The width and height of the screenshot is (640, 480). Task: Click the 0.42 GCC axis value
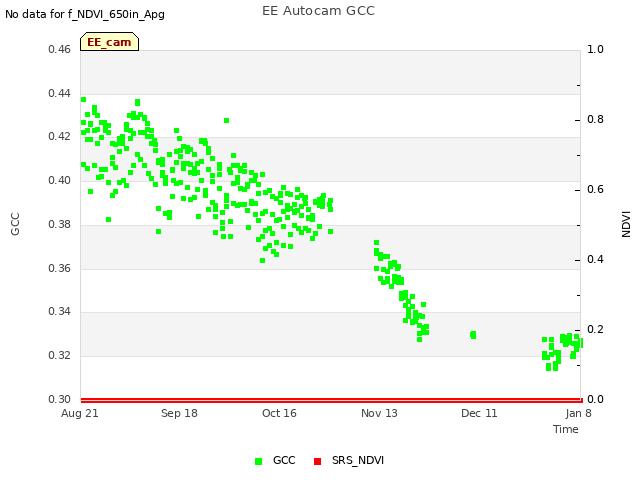[x=59, y=136]
